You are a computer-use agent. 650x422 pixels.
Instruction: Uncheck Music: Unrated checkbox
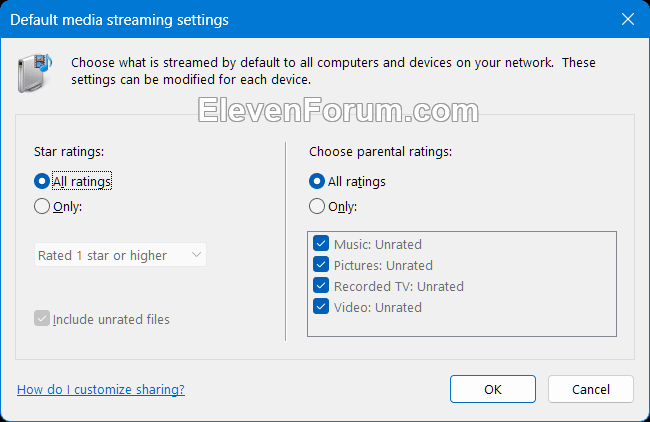[x=321, y=244]
